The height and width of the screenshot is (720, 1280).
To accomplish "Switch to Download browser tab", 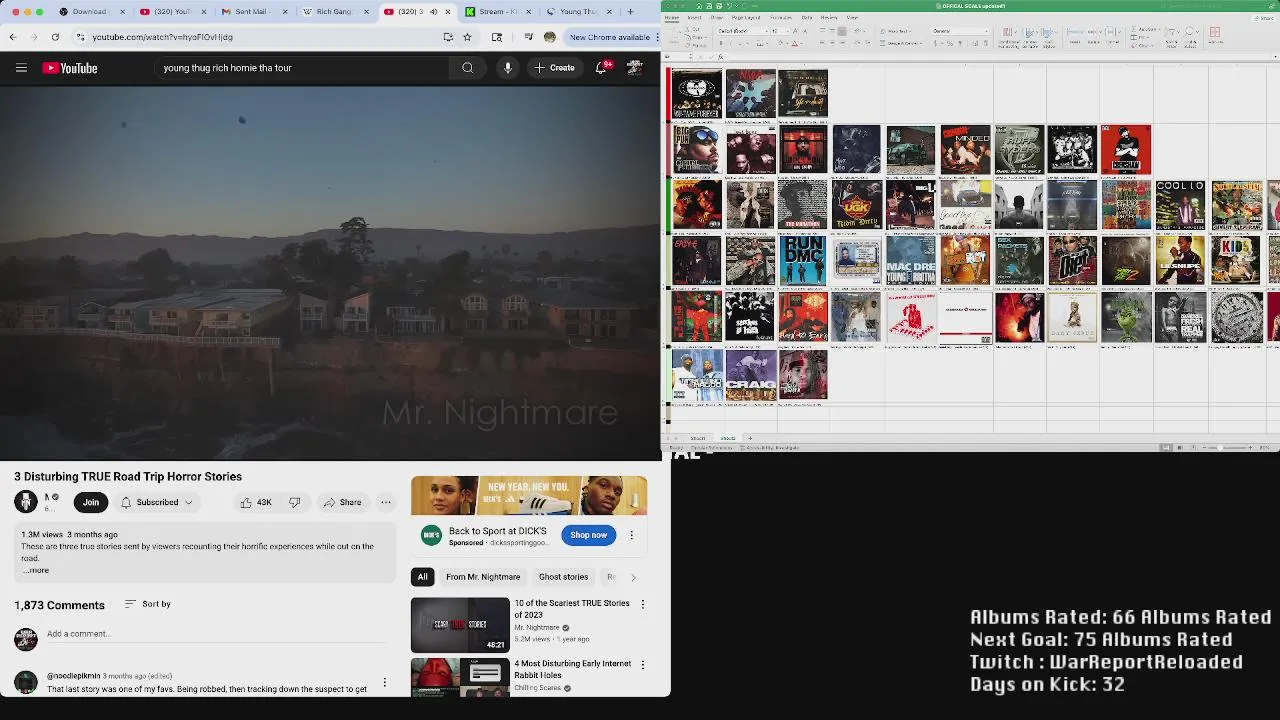I will tap(89, 12).
